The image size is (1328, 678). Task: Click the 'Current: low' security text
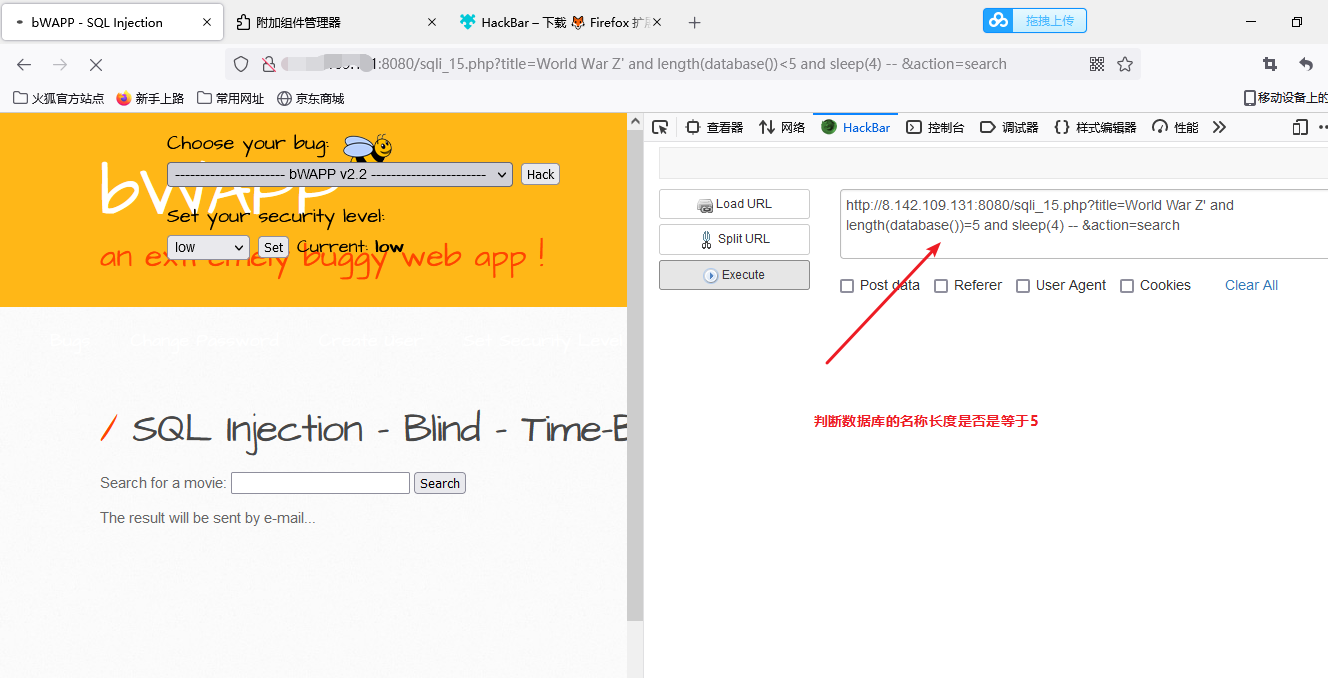[x=350, y=246]
